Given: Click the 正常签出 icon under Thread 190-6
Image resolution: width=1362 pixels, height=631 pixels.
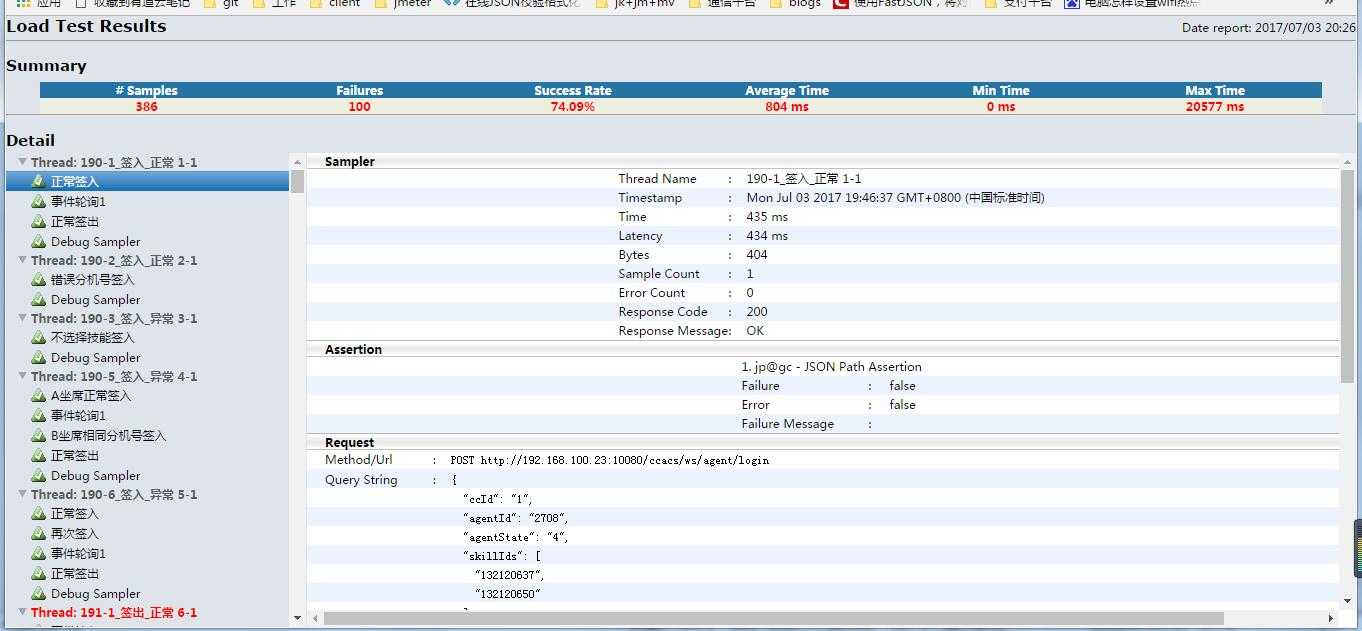Looking at the screenshot, I should pos(39,574).
